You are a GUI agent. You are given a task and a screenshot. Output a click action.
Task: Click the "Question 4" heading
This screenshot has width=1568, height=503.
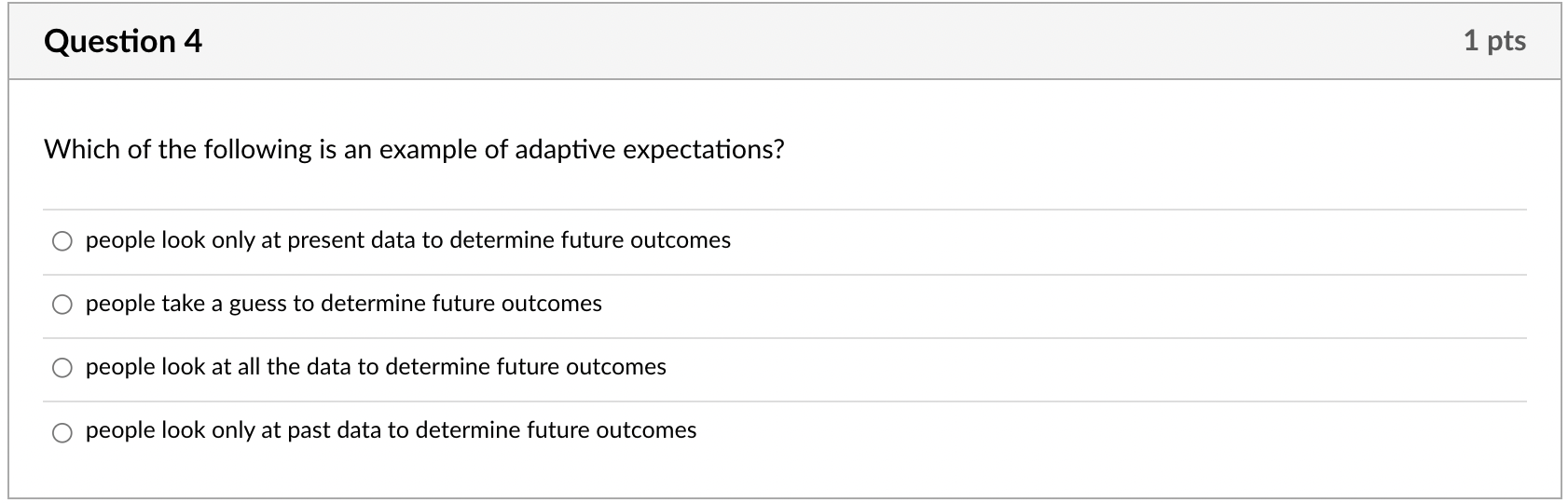click(x=123, y=41)
